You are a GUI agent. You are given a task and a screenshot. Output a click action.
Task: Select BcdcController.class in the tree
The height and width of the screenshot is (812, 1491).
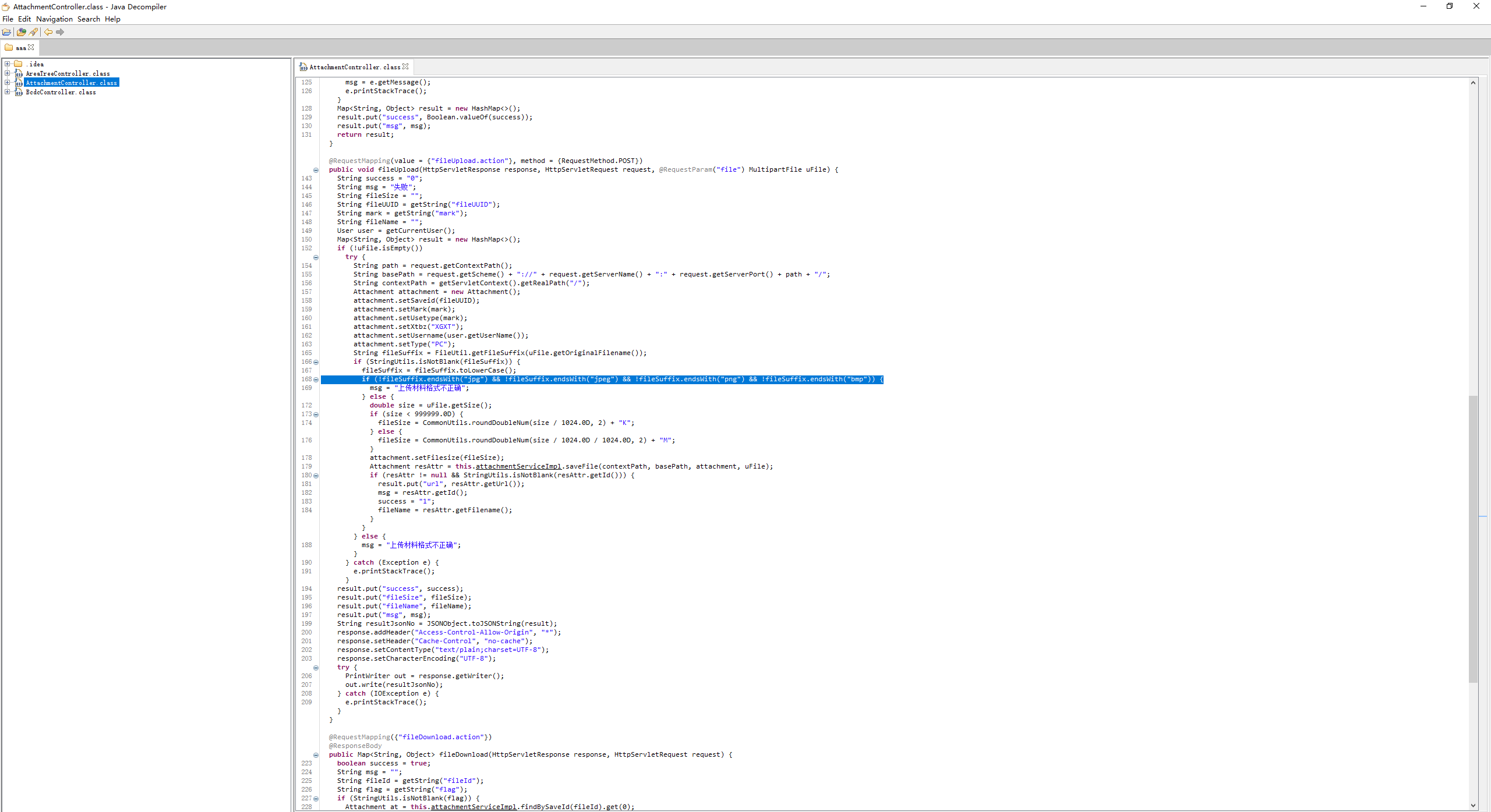[x=61, y=92]
